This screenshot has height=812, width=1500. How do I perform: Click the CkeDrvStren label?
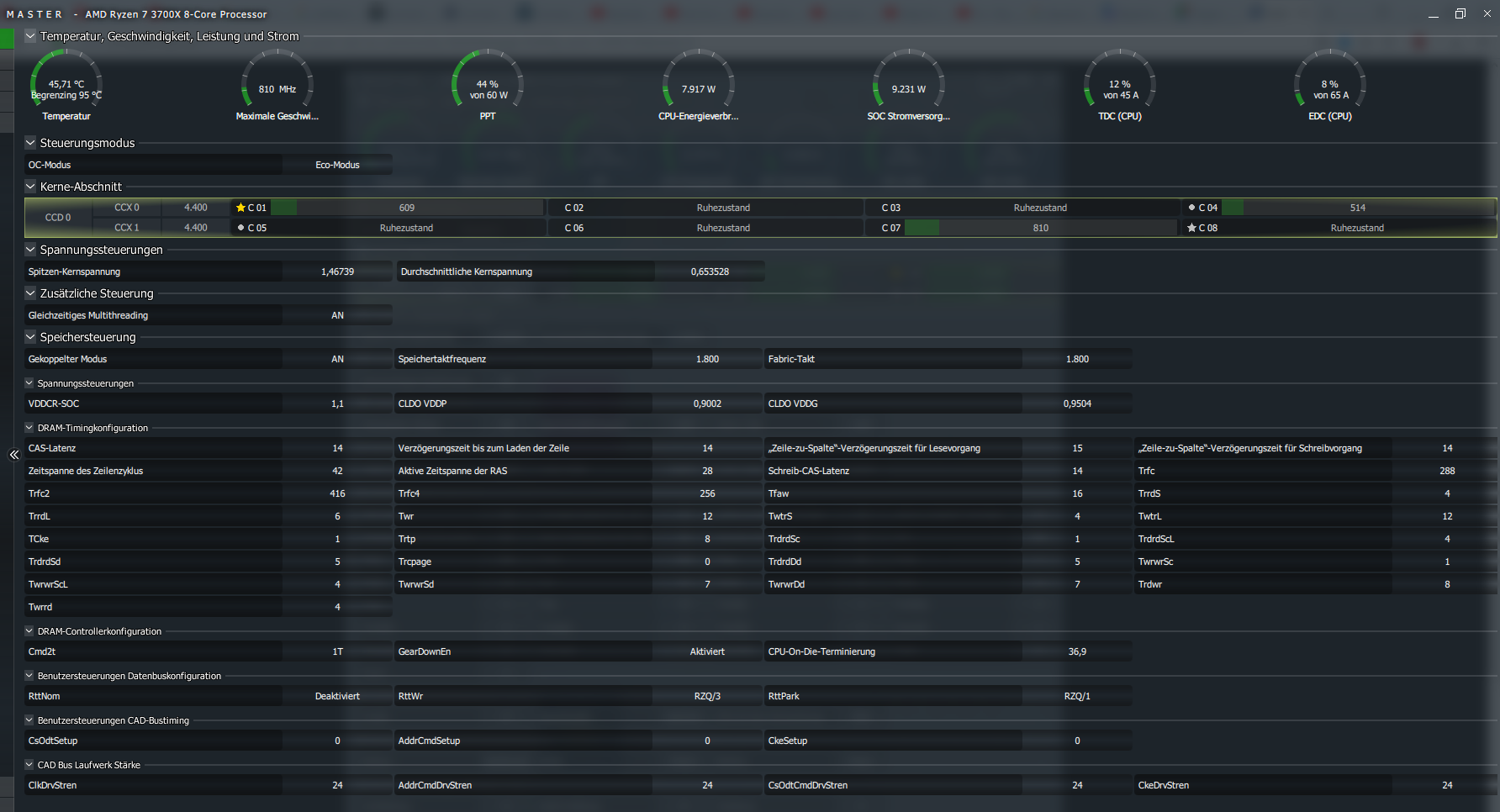[1164, 785]
